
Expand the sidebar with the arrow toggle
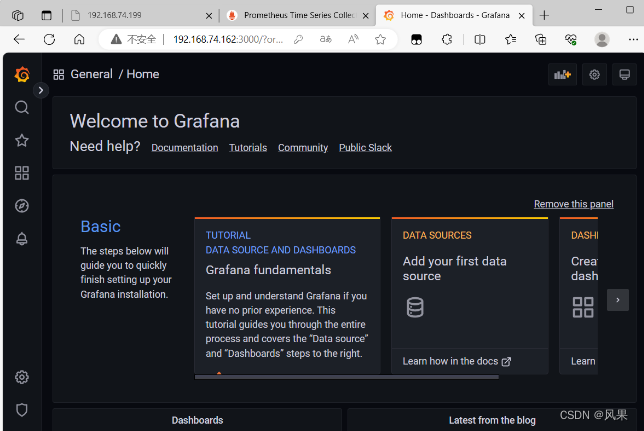click(x=41, y=90)
